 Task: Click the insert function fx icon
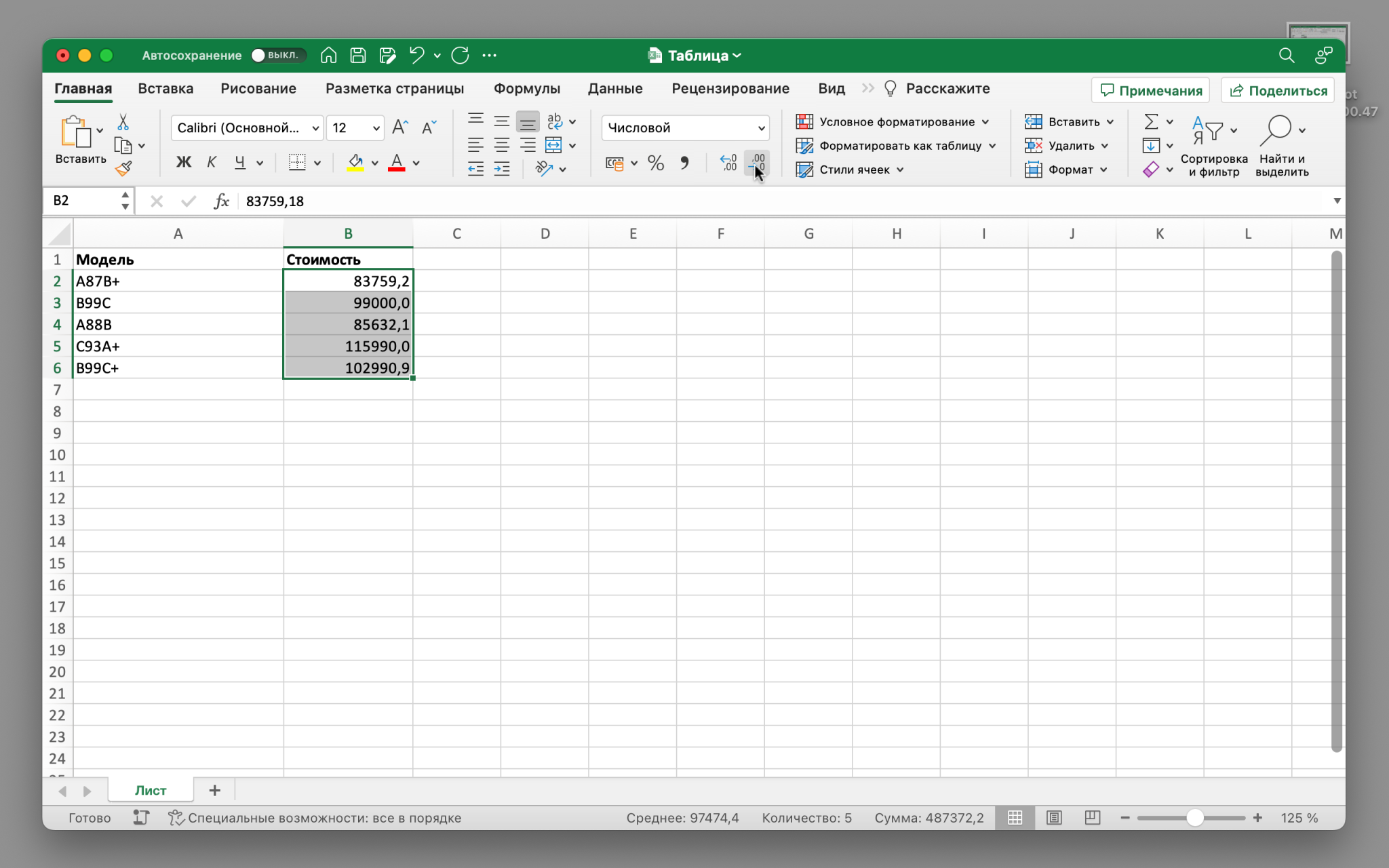tap(221, 201)
